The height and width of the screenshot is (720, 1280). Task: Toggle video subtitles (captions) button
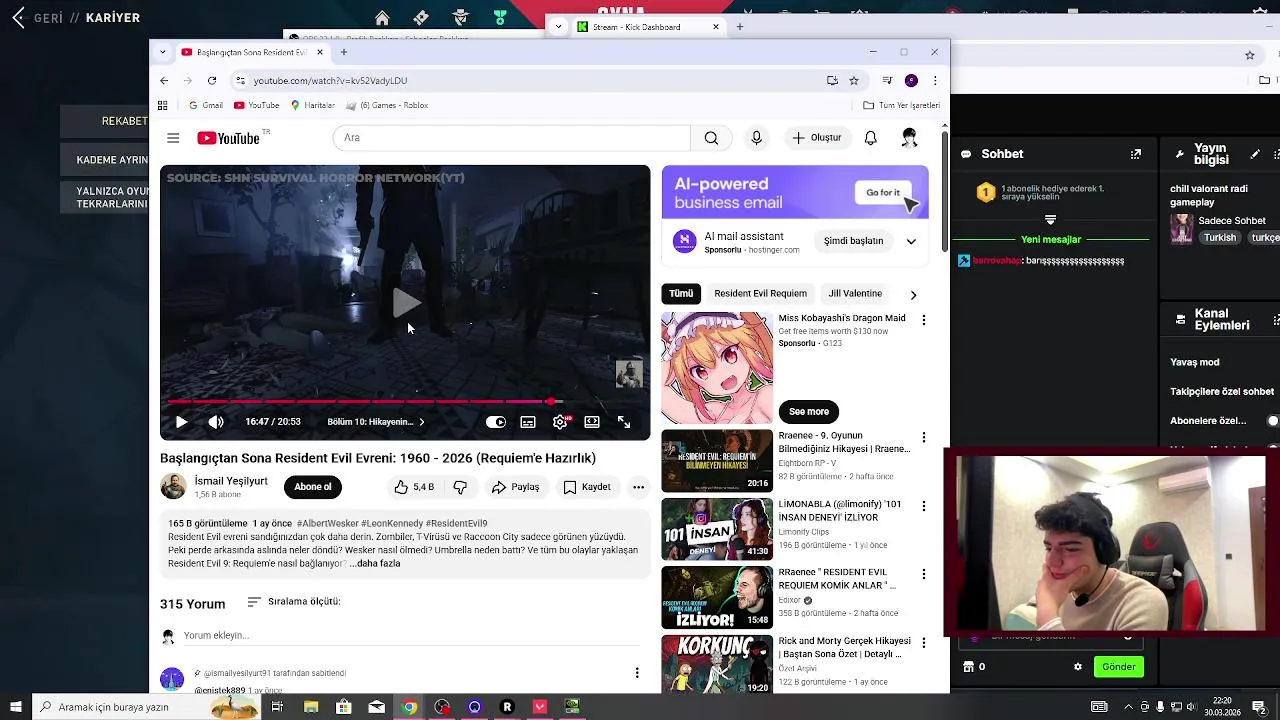tap(528, 422)
